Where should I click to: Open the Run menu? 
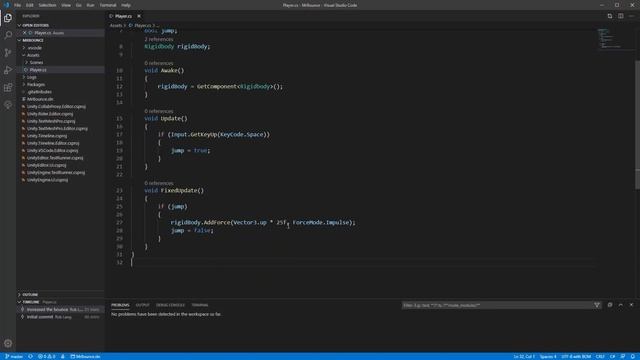[x=91, y=5]
